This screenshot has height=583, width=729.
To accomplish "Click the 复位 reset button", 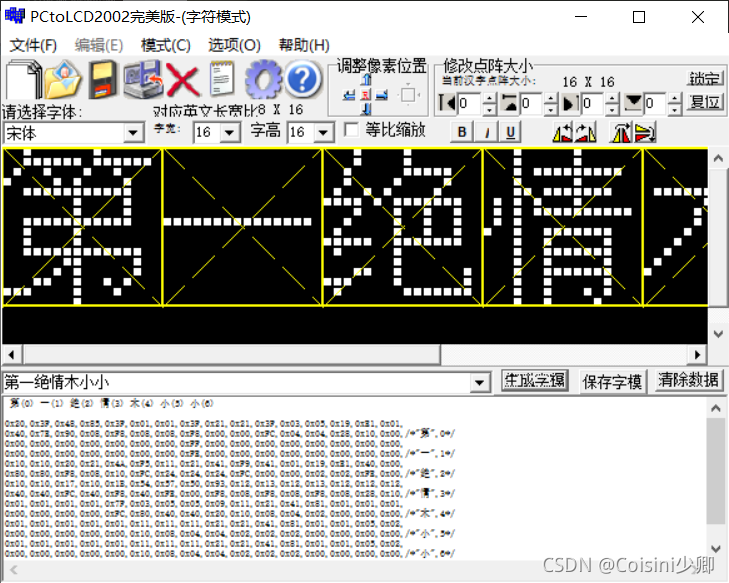I will pos(705,102).
